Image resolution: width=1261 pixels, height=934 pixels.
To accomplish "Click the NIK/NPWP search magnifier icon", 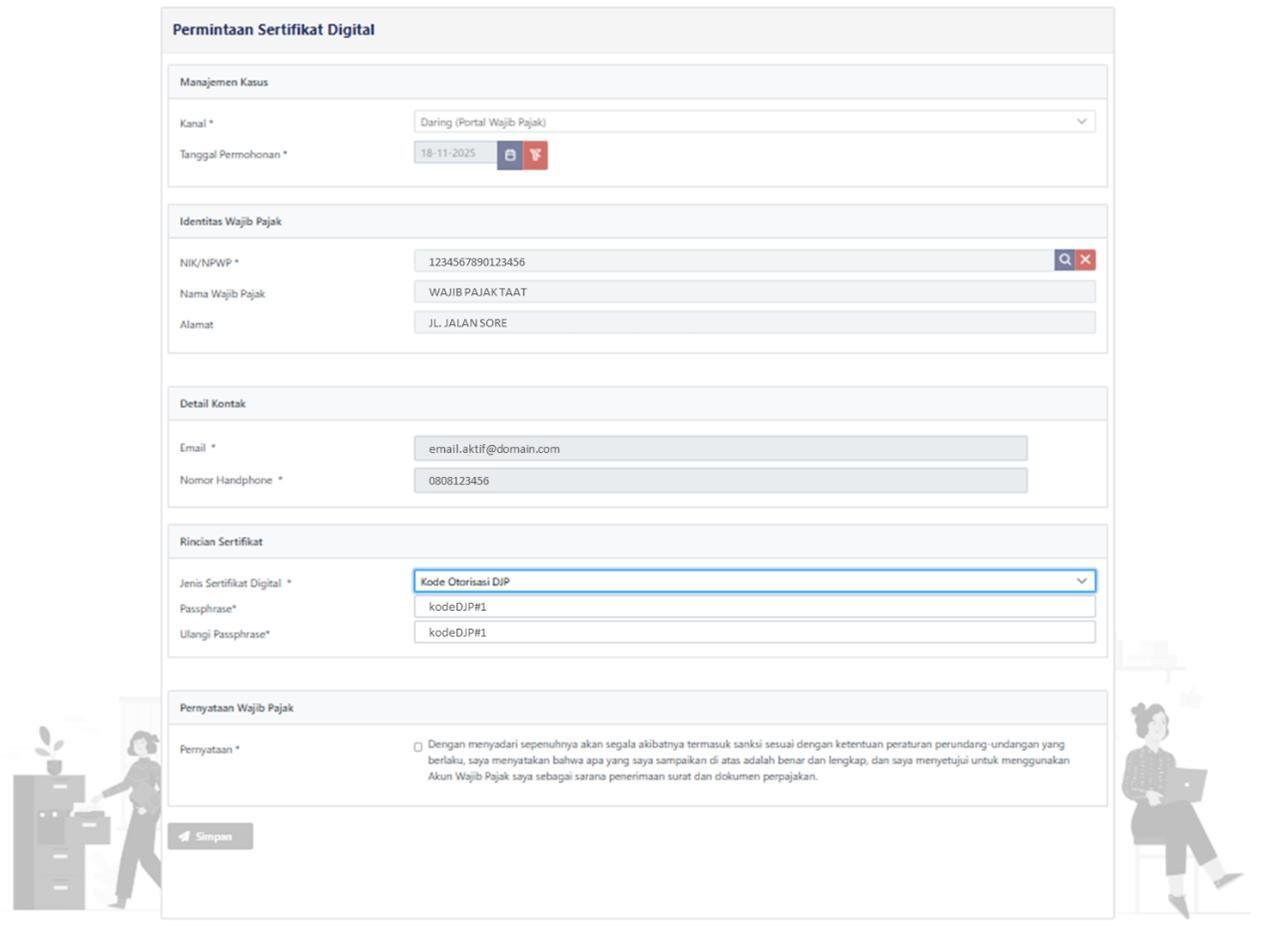I will 1064,260.
